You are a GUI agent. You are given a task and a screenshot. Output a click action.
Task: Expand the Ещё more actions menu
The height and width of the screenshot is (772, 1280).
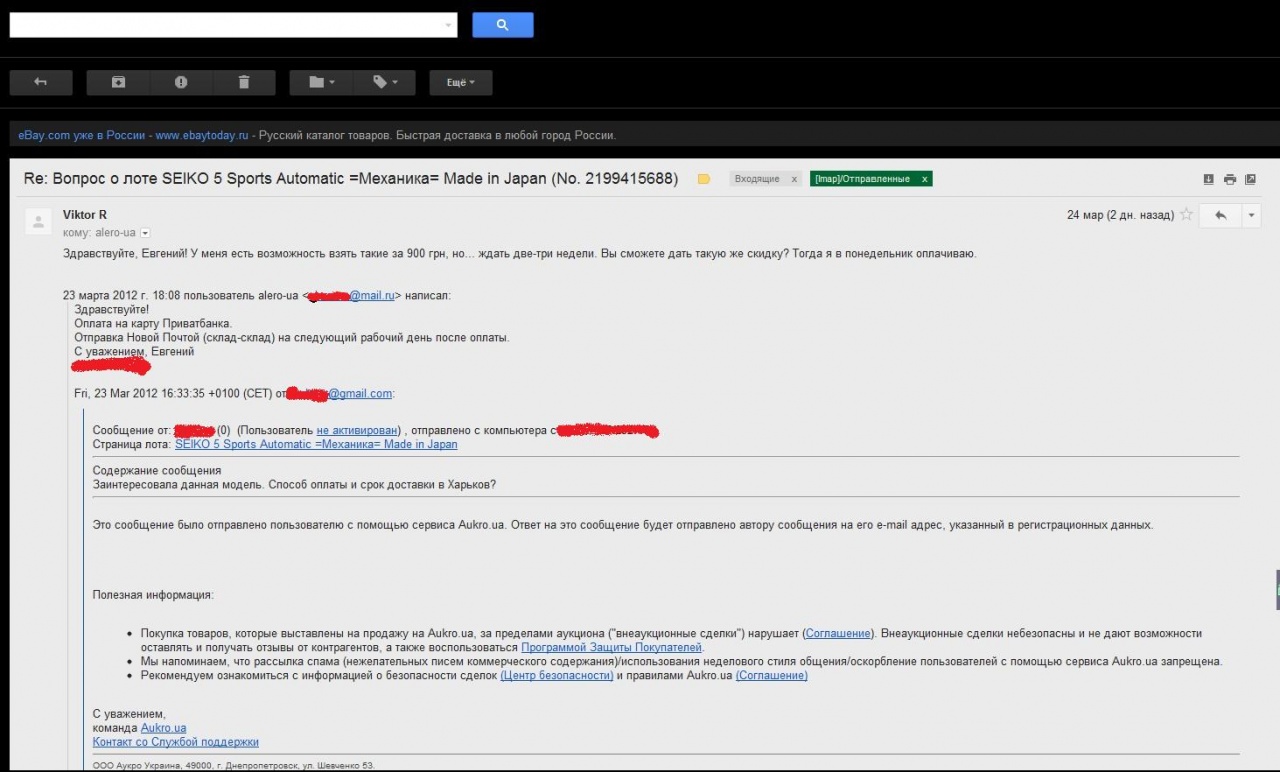click(x=460, y=82)
